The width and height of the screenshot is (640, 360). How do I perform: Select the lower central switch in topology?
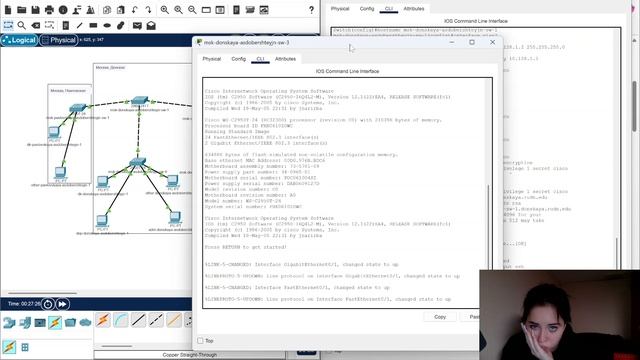(138, 162)
